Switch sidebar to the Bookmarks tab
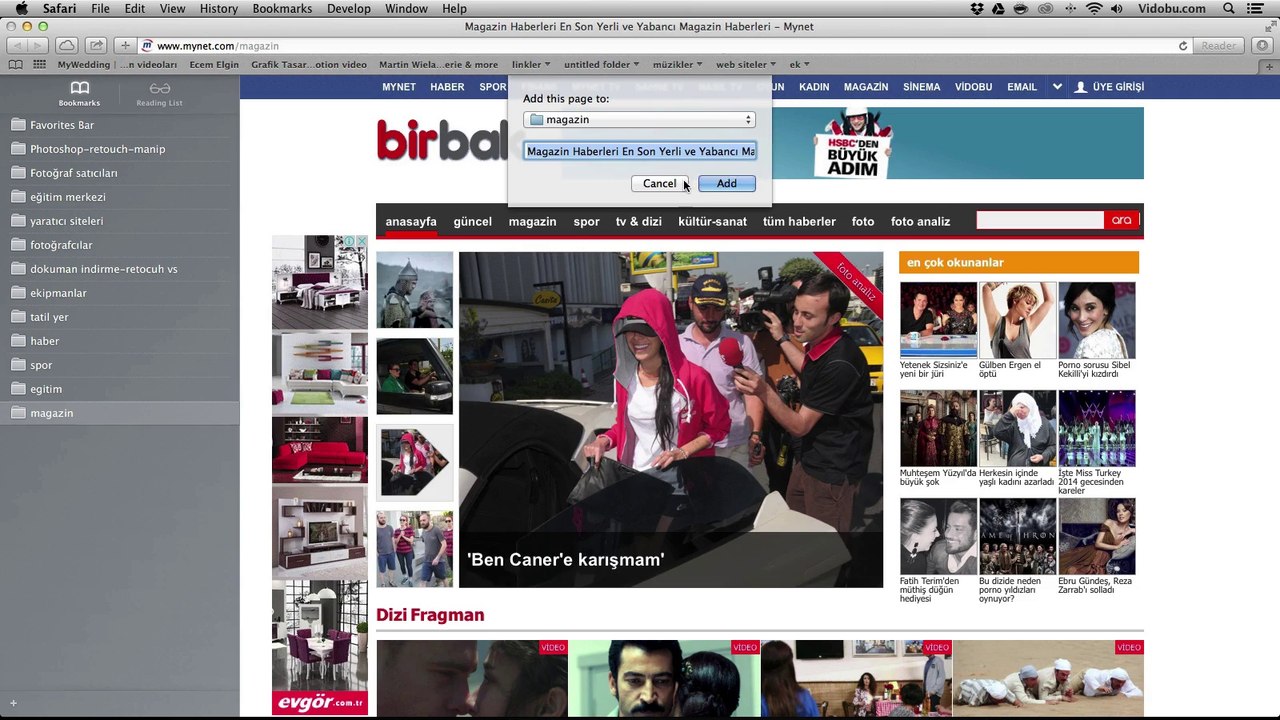Viewport: 1280px width, 720px height. [79, 94]
